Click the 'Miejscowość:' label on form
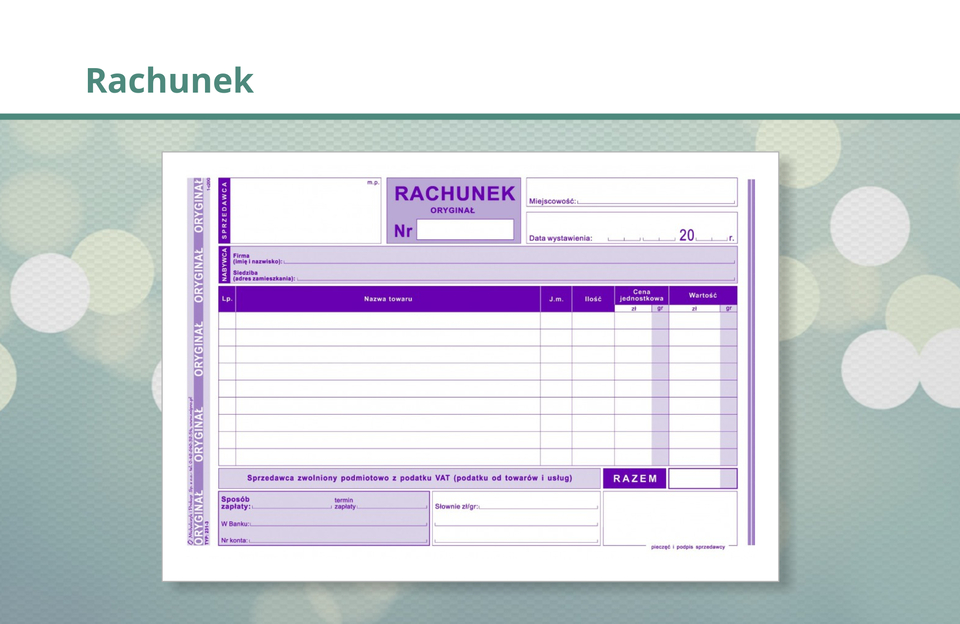960x624 pixels. [x=552, y=201]
